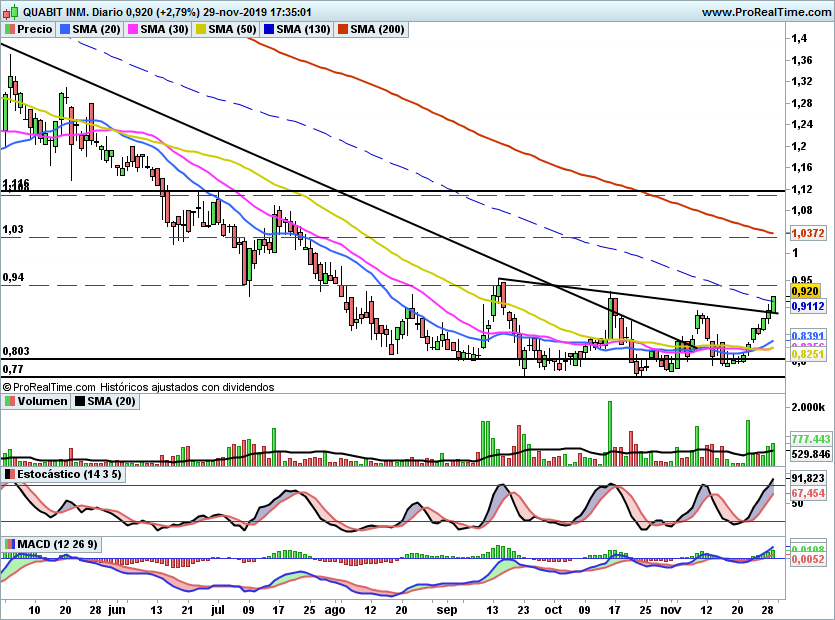
Task: Click the stochastic signal value 67,454
Action: pos(808,493)
